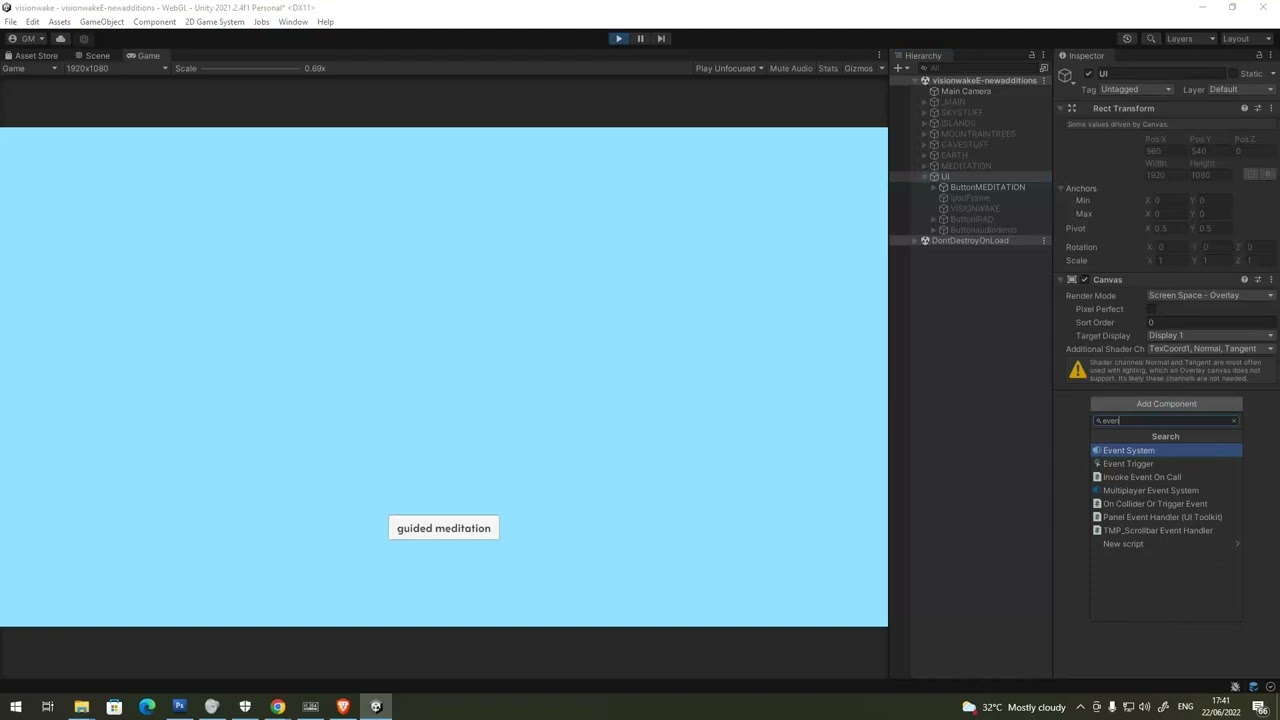Open the 1920x1080 resolution dropdown
The image size is (1280, 720).
(x=116, y=69)
